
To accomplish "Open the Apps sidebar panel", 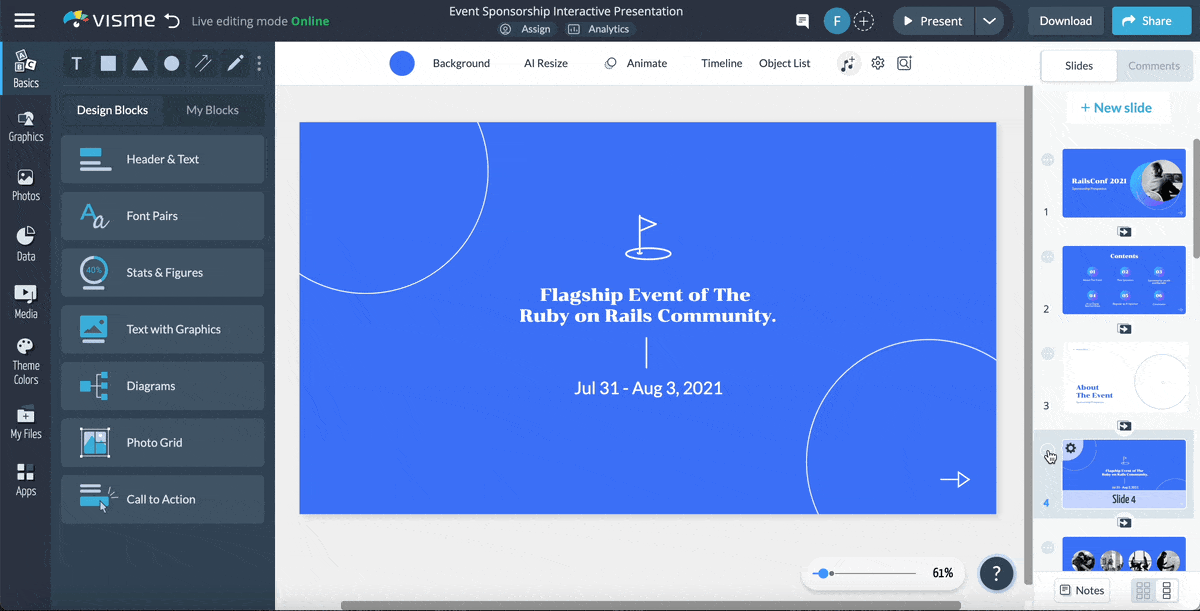I will (x=26, y=480).
